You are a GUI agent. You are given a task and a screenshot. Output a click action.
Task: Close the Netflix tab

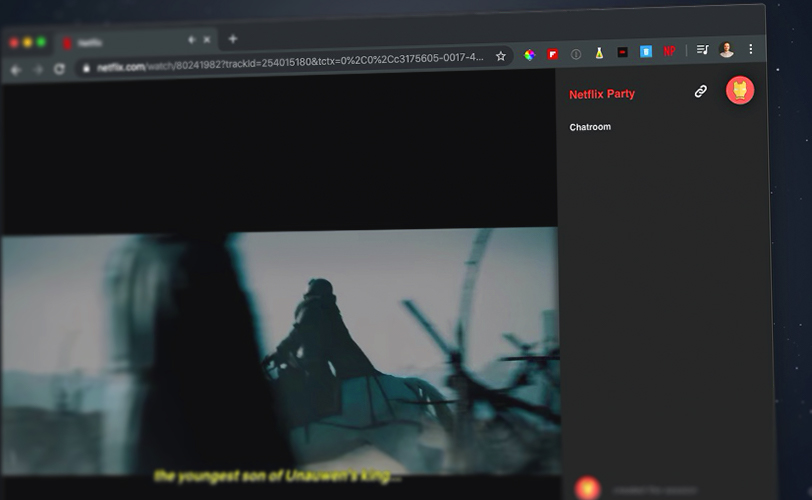tap(207, 39)
